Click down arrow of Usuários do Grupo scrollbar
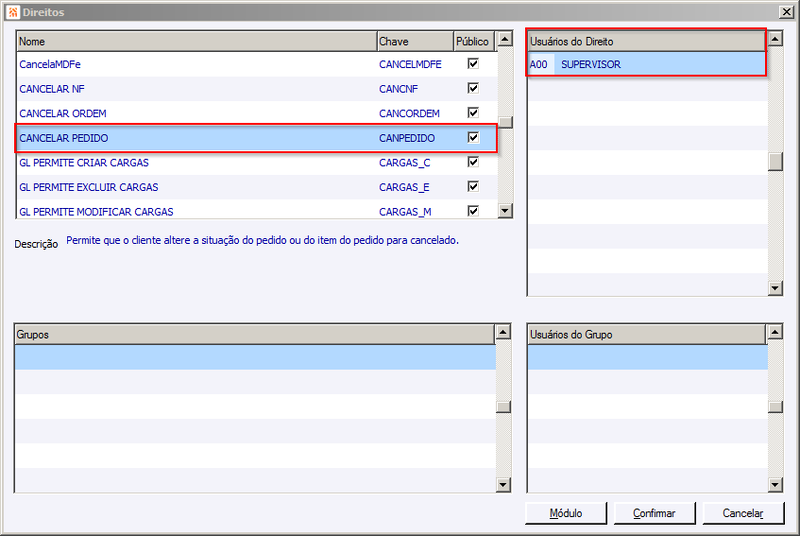Screen dimensions: 800x536 pos(776,484)
